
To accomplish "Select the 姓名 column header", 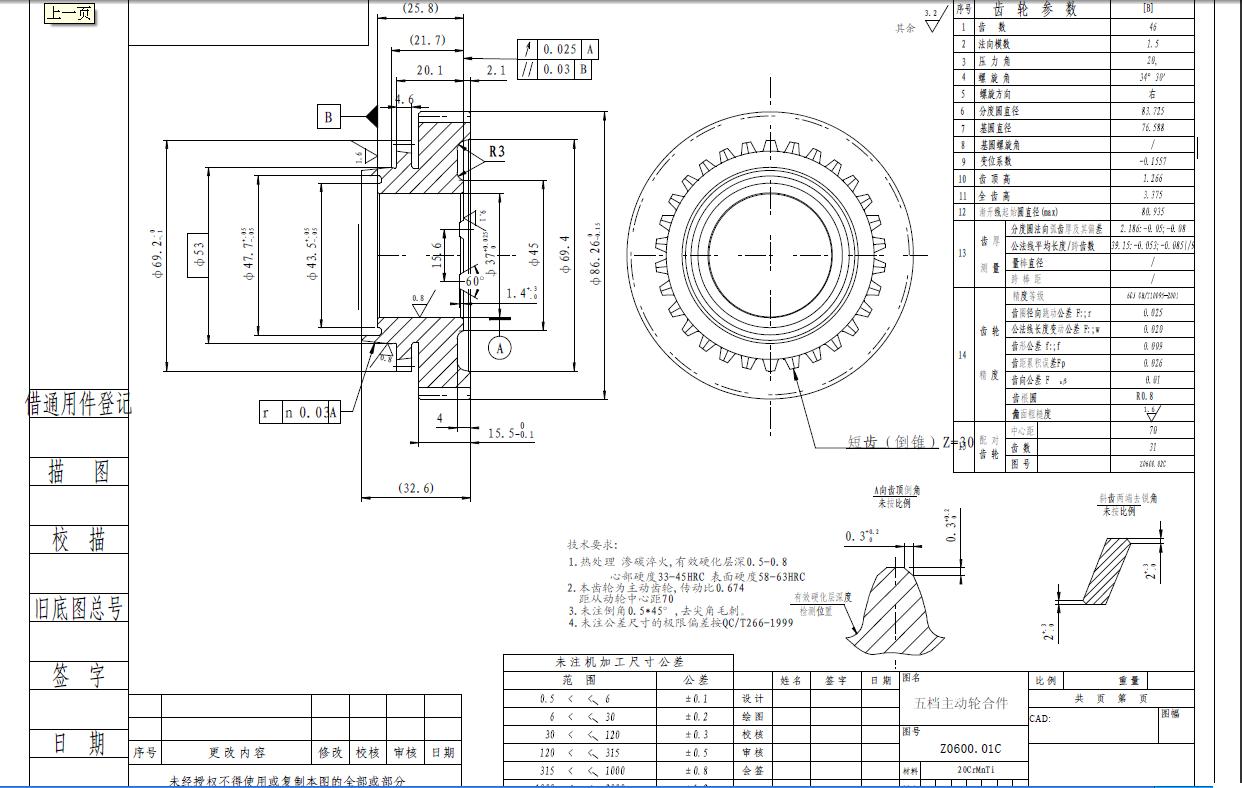I will [791, 680].
